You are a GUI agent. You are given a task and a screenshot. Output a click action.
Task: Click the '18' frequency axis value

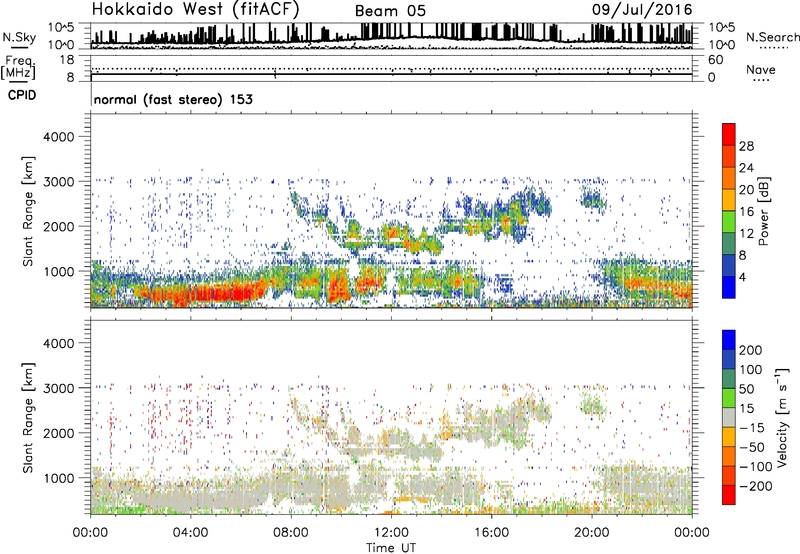(x=67, y=60)
